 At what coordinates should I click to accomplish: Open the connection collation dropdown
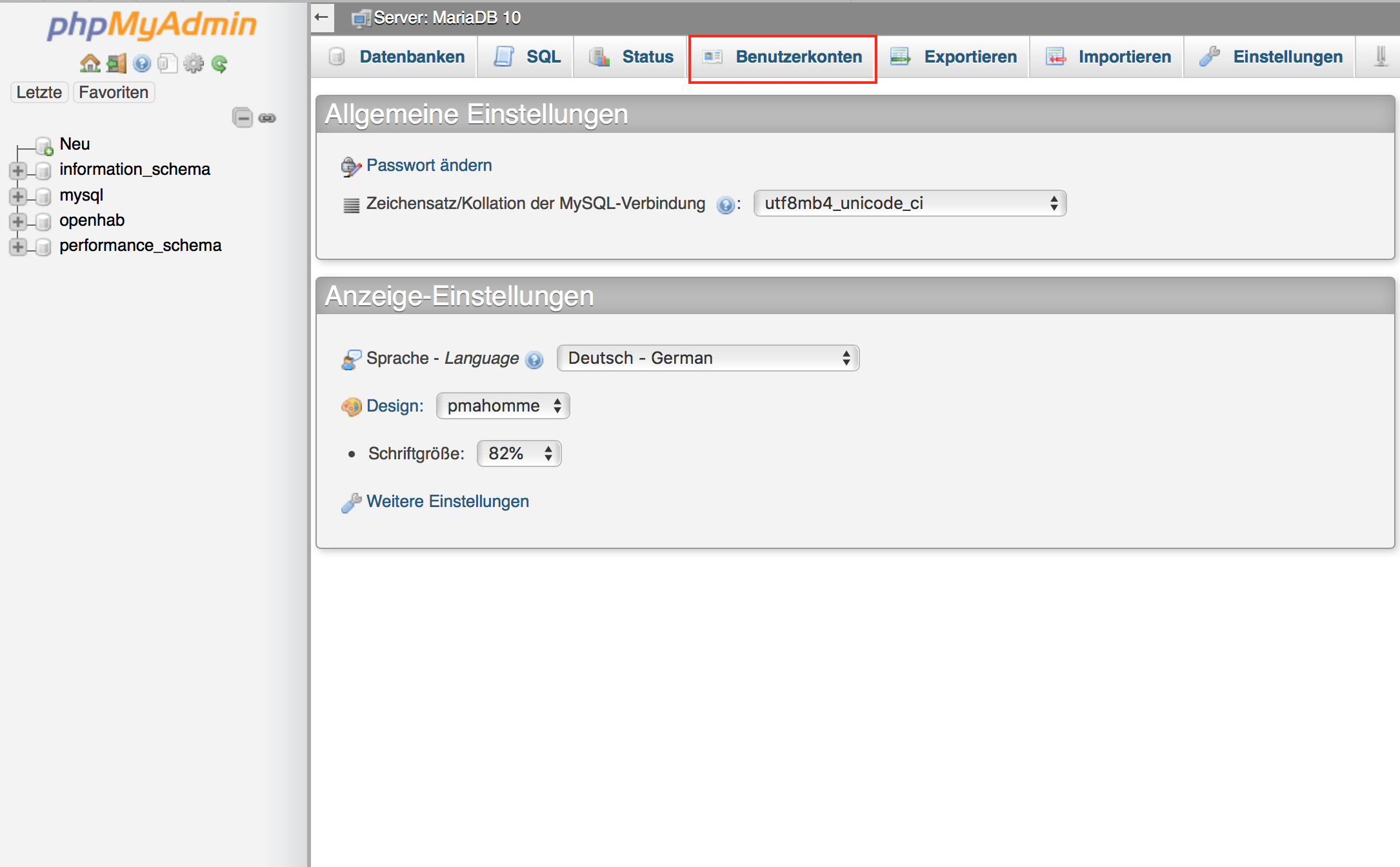pyautogui.click(x=909, y=203)
